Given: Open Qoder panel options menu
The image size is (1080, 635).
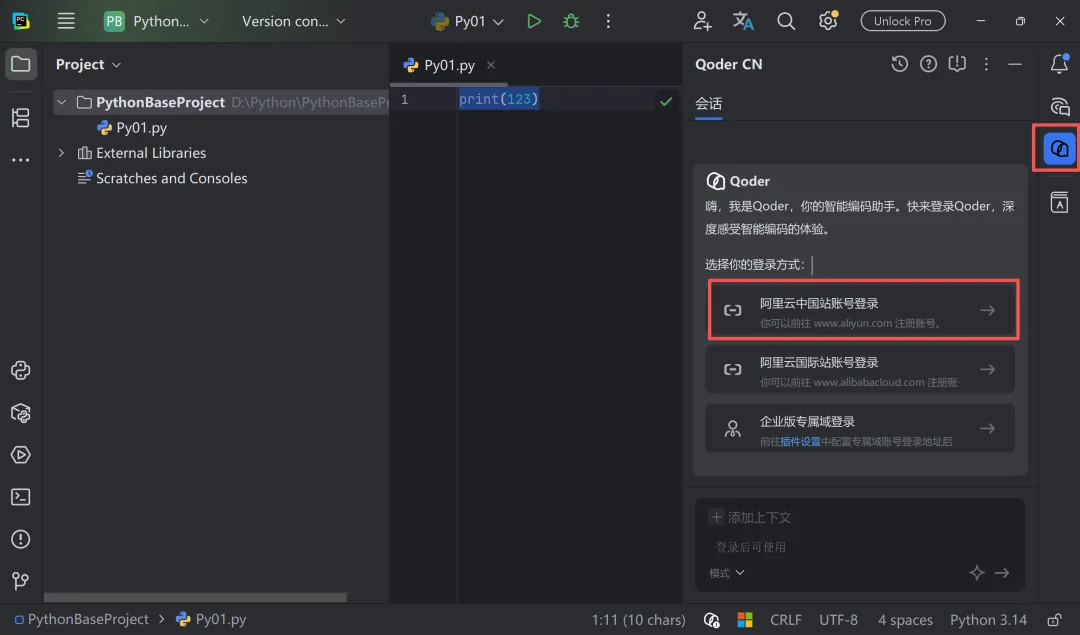Looking at the screenshot, I should tap(986, 64).
